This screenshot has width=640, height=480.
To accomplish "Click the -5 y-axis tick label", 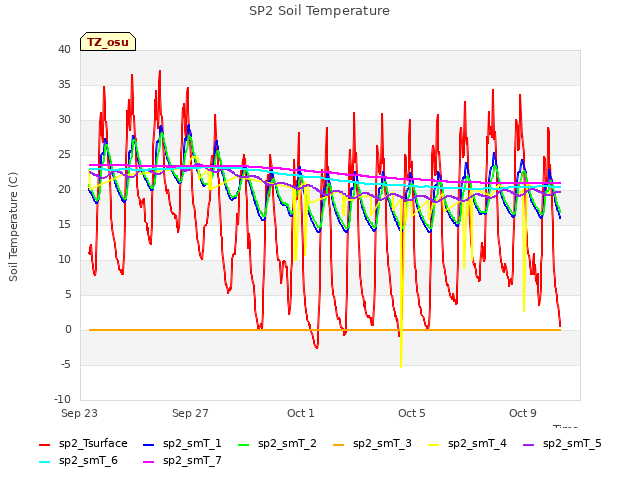I will (66, 364).
